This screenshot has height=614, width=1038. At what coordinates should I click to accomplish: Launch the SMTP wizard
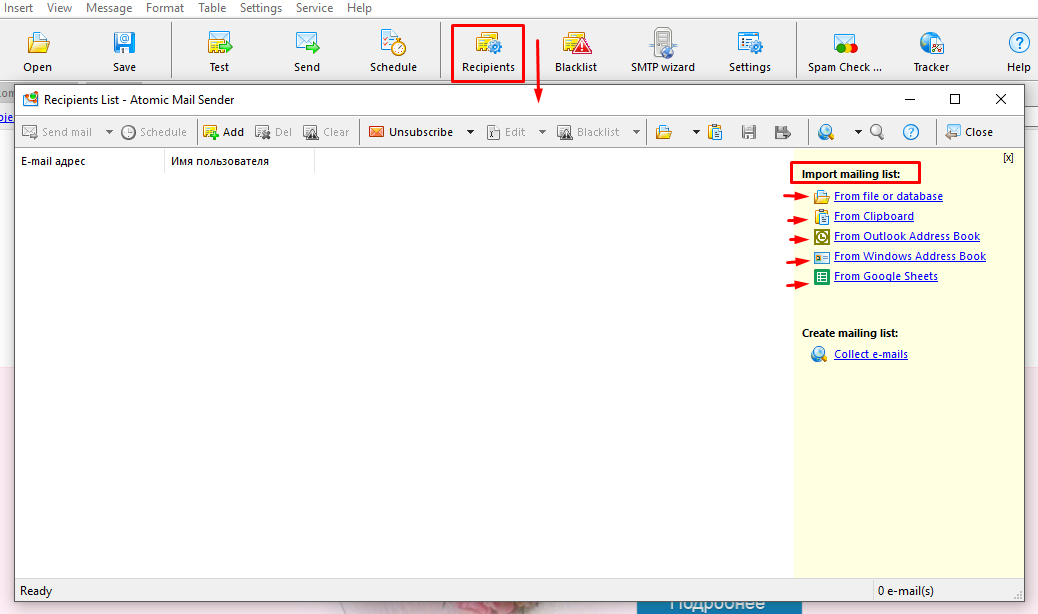click(663, 53)
